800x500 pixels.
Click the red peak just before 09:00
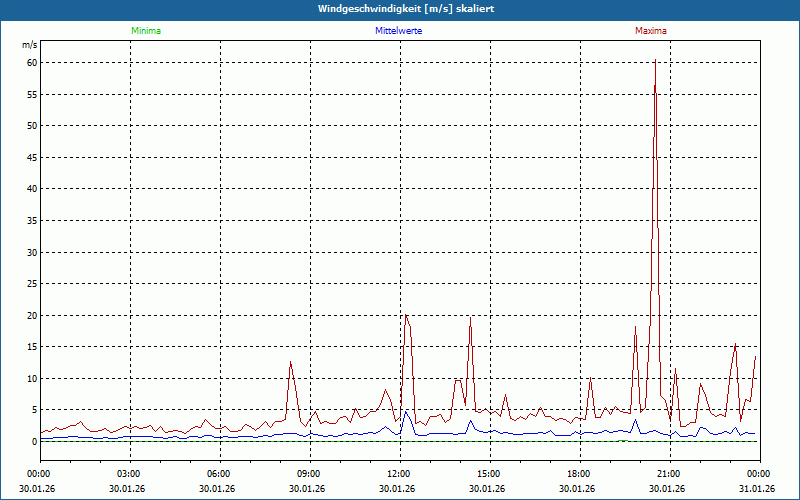tap(290, 363)
